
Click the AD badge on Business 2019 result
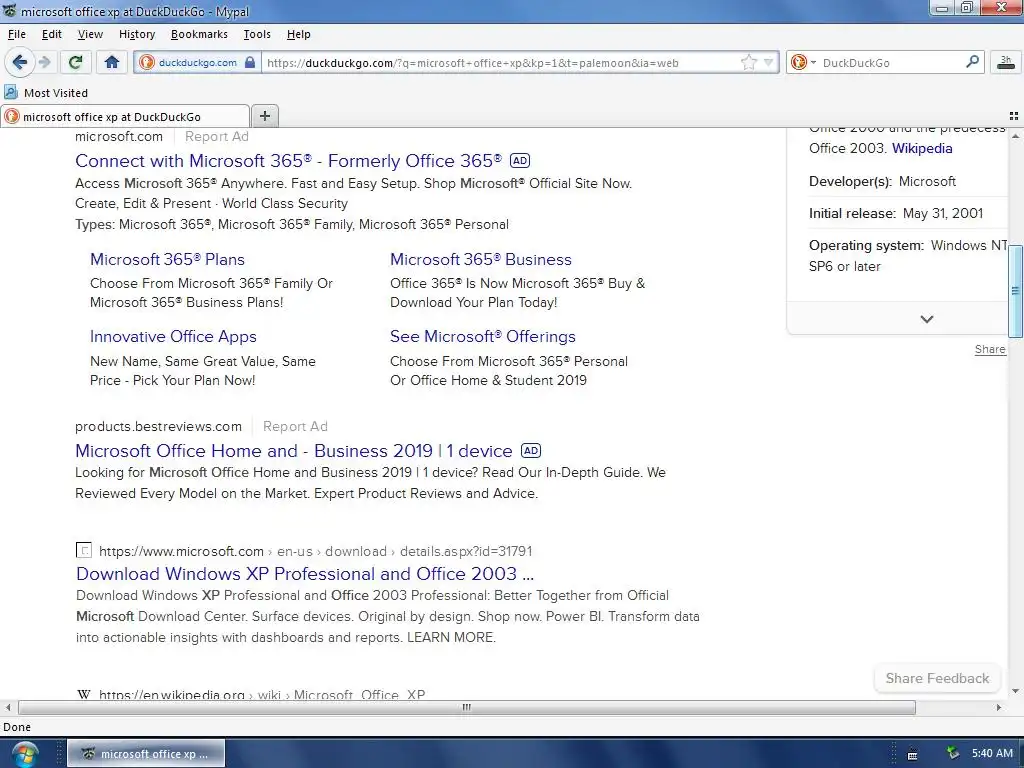coord(531,451)
